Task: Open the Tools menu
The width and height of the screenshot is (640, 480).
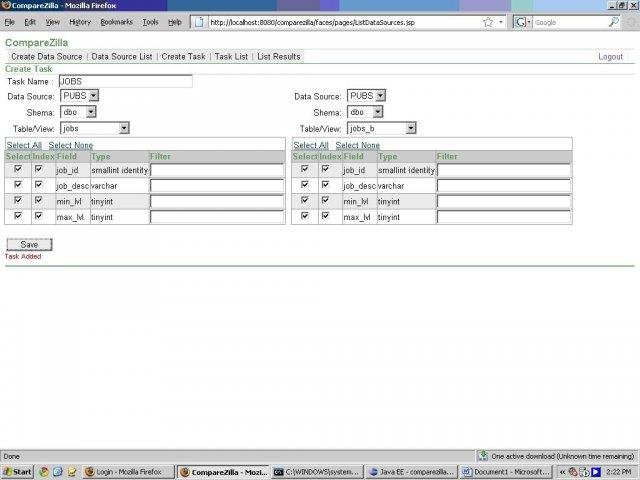Action: coord(150,22)
